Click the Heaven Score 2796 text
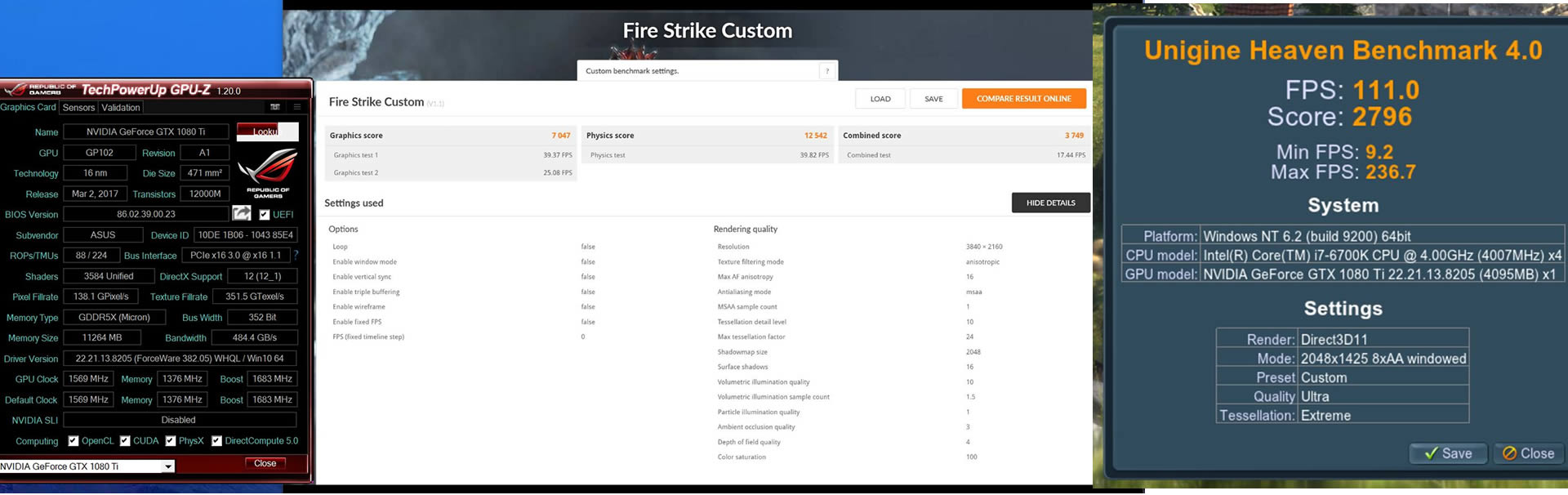This screenshot has height=495, width=1568. click(x=1339, y=117)
